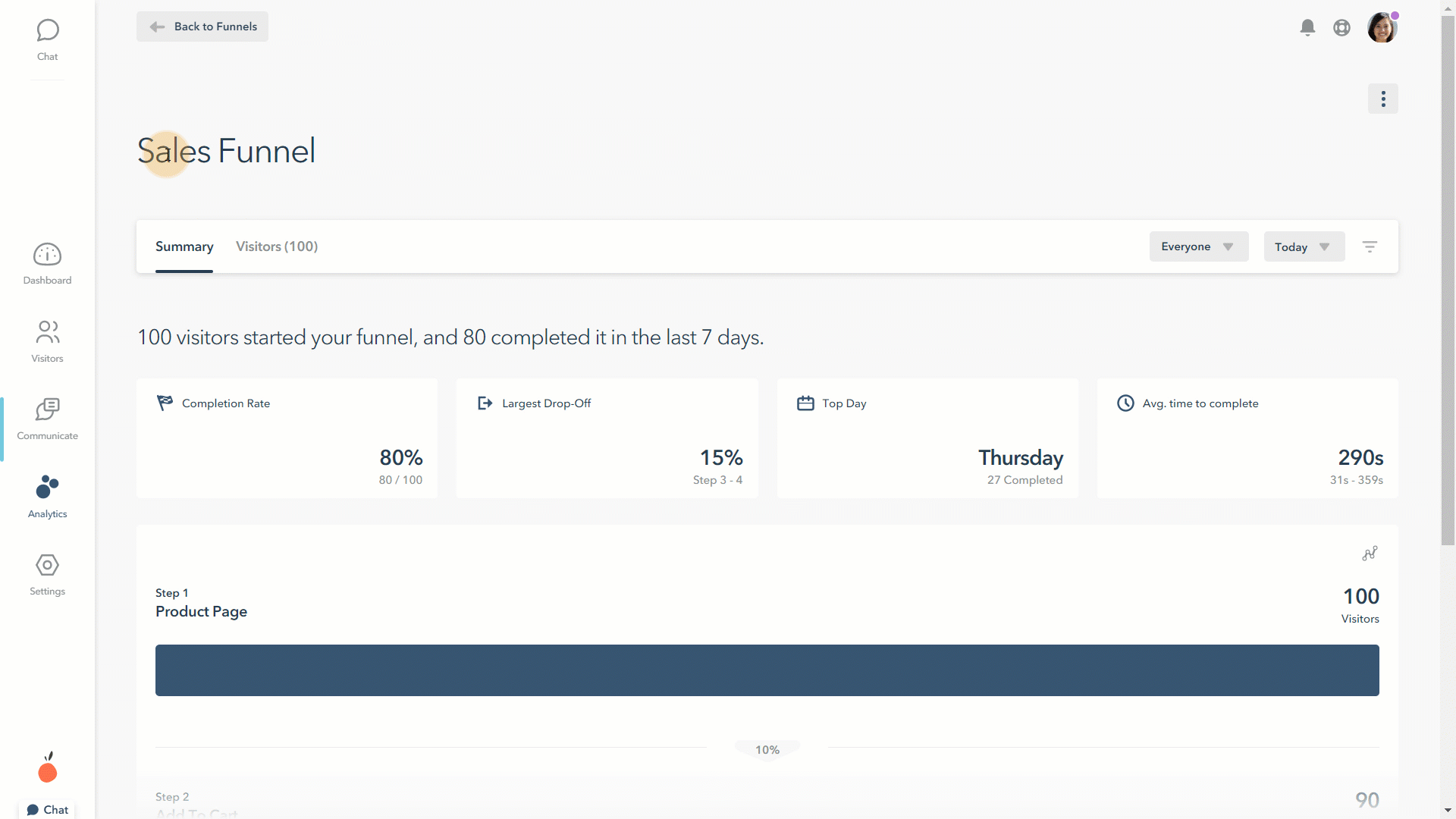Click the Completion Rate flag icon
1456x819 pixels.
coord(165,403)
